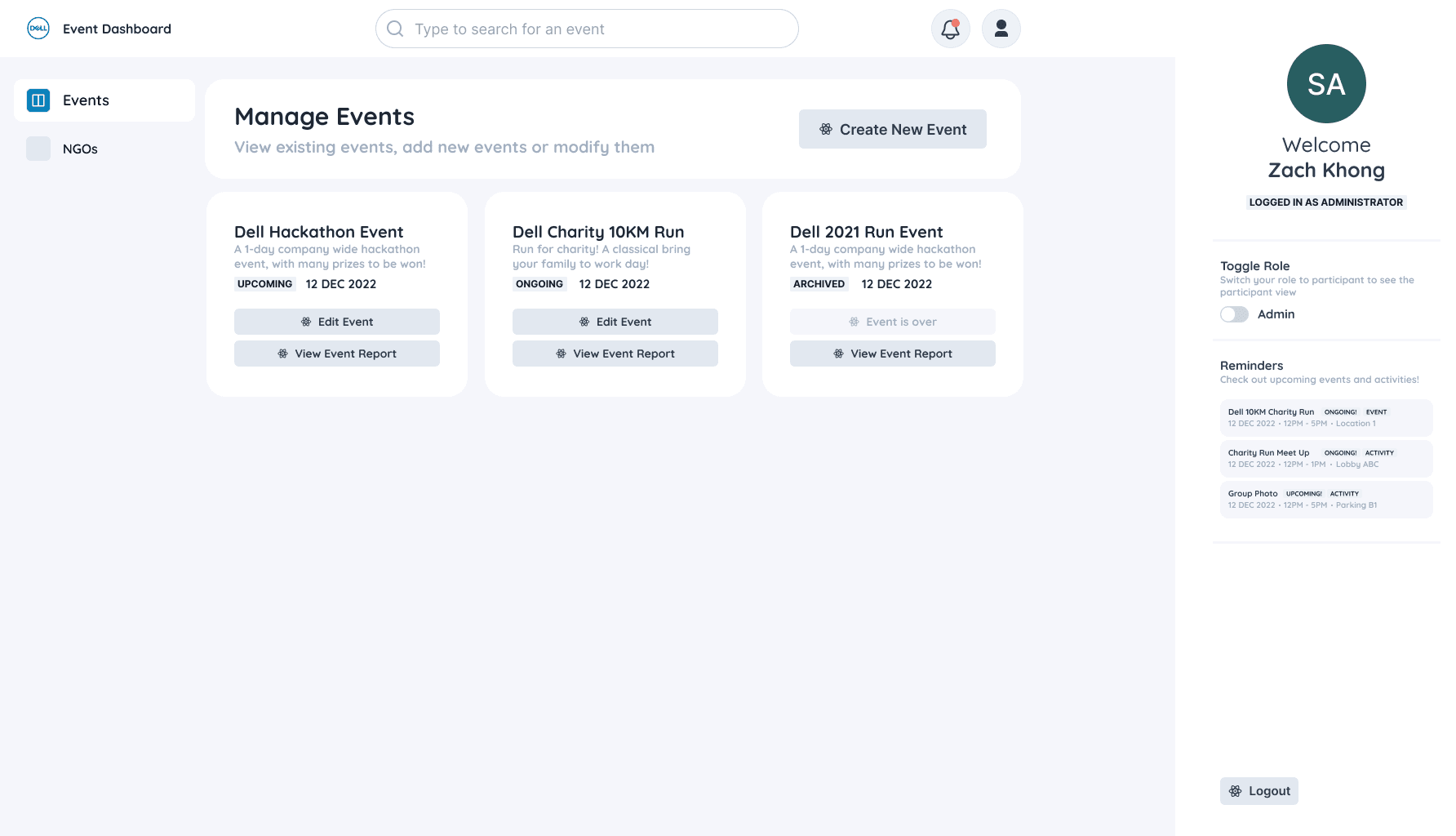The height and width of the screenshot is (836, 1456).
Task: Click the NGOs sidebar icon
Action: pyautogui.click(x=38, y=149)
